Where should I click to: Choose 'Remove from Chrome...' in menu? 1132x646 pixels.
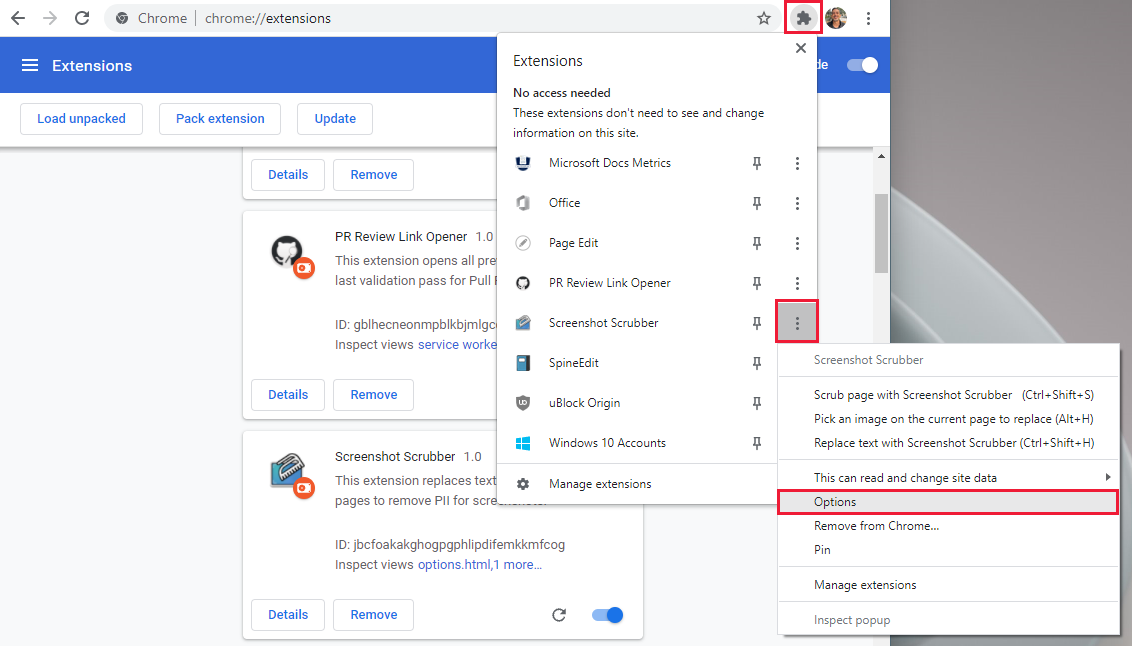(948, 525)
